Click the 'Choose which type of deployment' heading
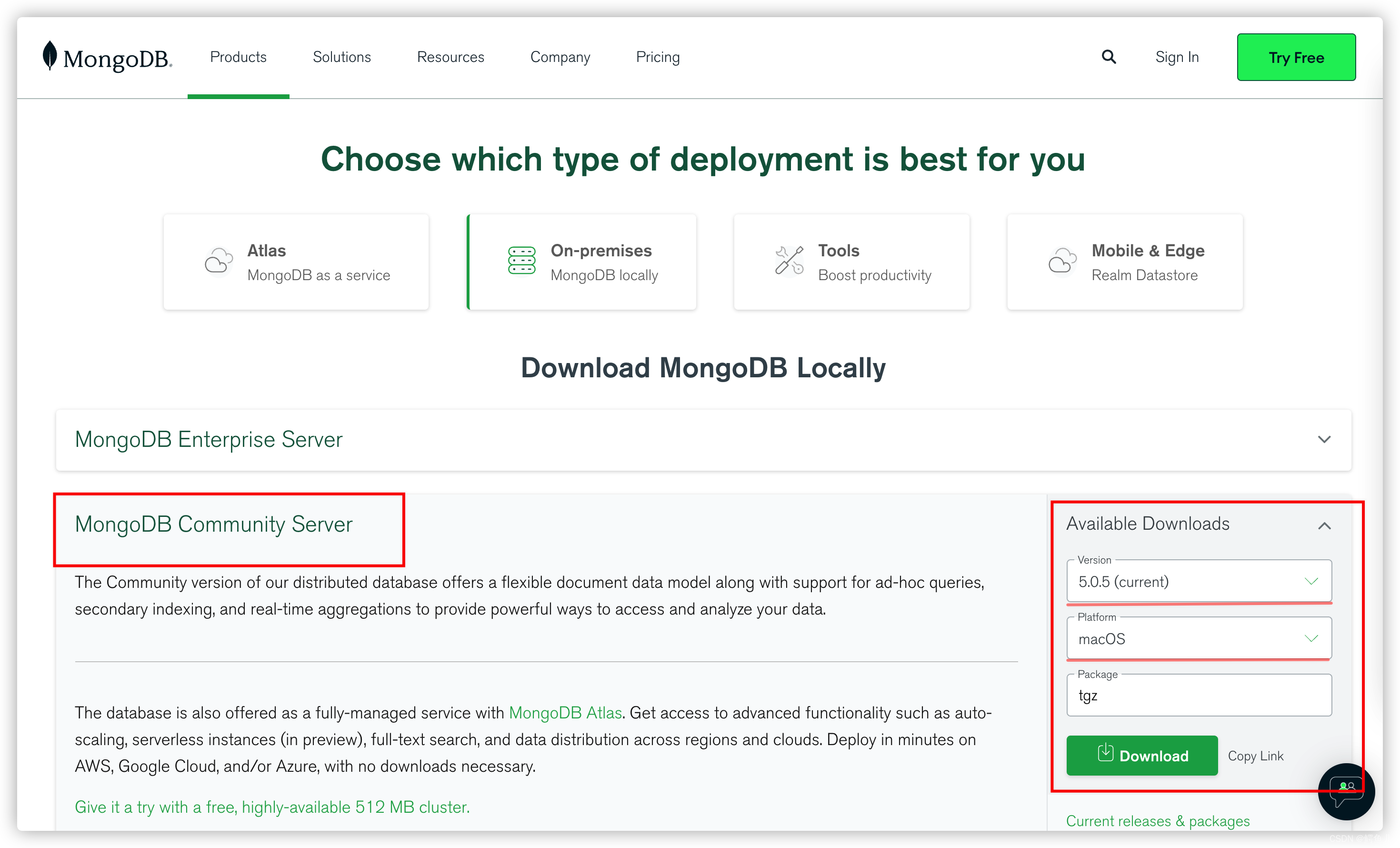 [703, 159]
